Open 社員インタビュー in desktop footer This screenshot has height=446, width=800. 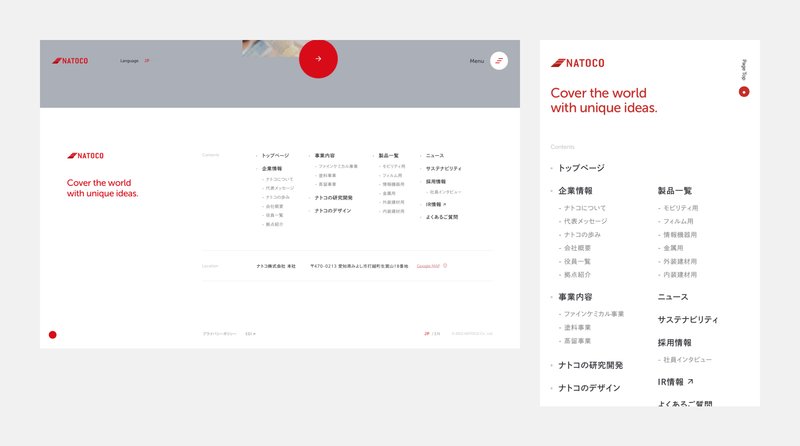(x=445, y=192)
